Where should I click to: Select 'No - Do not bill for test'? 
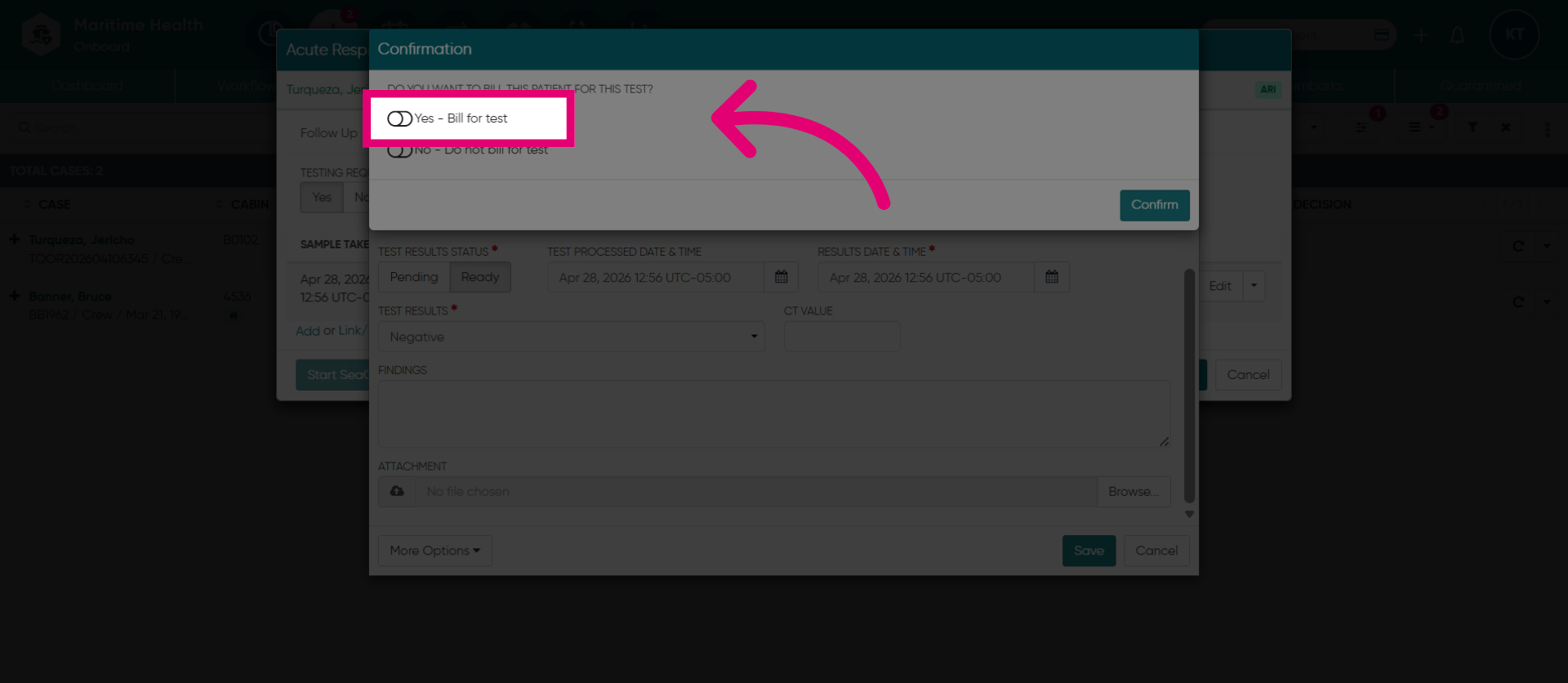pyautogui.click(x=467, y=150)
